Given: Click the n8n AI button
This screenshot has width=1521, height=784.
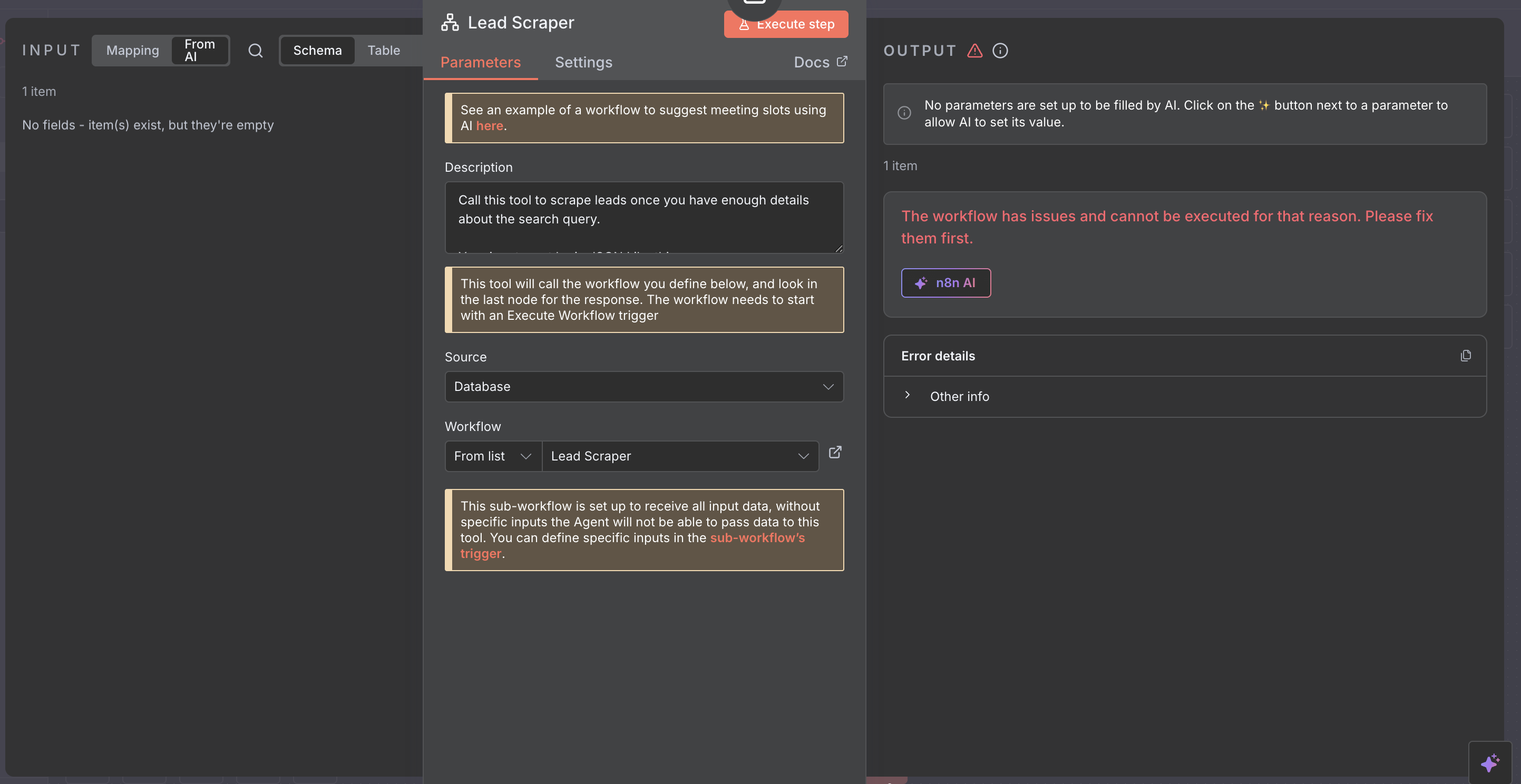Looking at the screenshot, I should coord(945,283).
